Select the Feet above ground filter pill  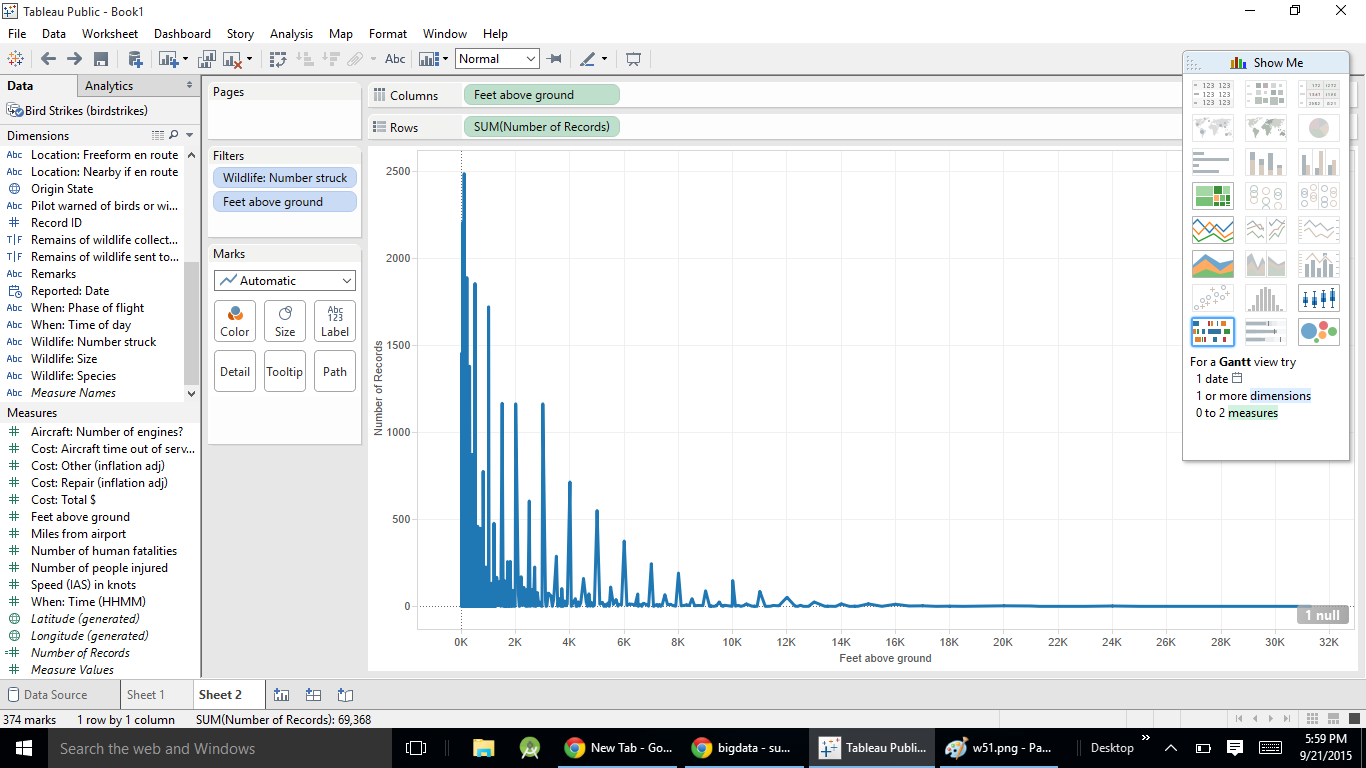click(284, 201)
